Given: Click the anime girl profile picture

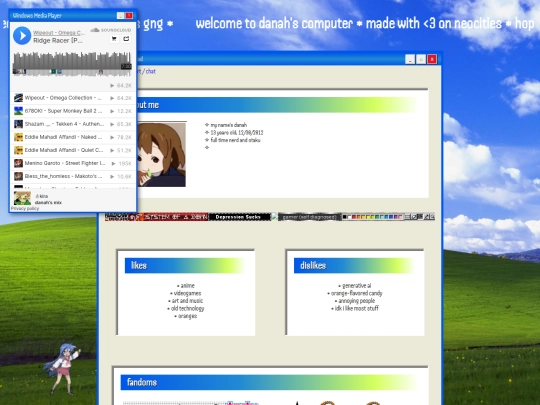Looking at the screenshot, I should 162,154.
